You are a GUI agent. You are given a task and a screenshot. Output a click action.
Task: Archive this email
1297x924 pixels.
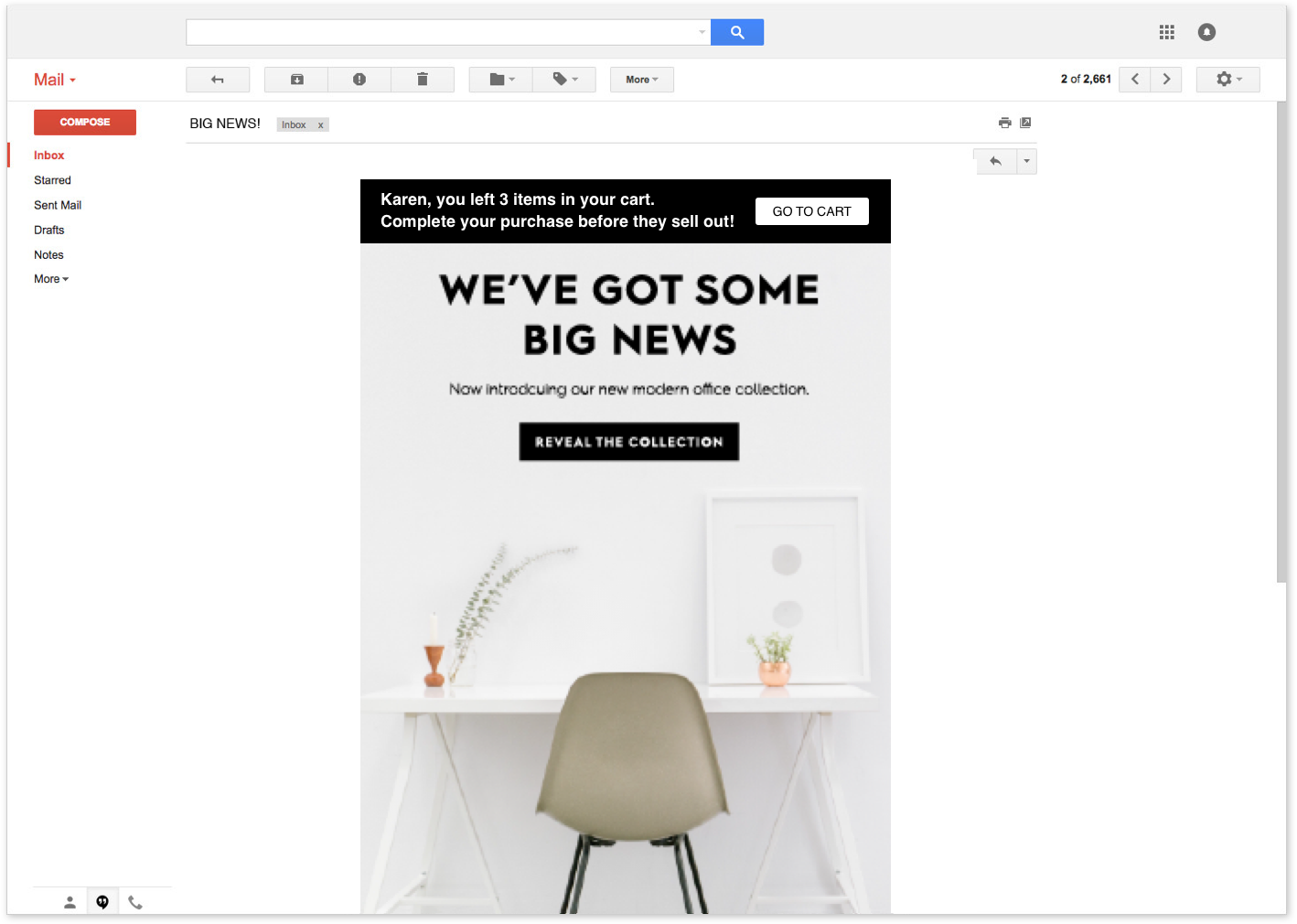[x=296, y=80]
